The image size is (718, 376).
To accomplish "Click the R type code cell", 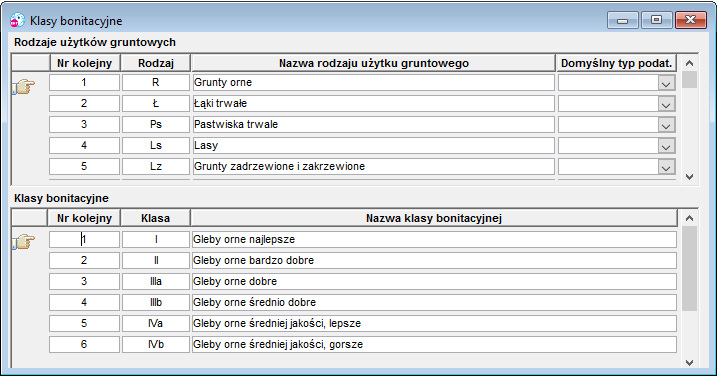I will [x=156, y=82].
